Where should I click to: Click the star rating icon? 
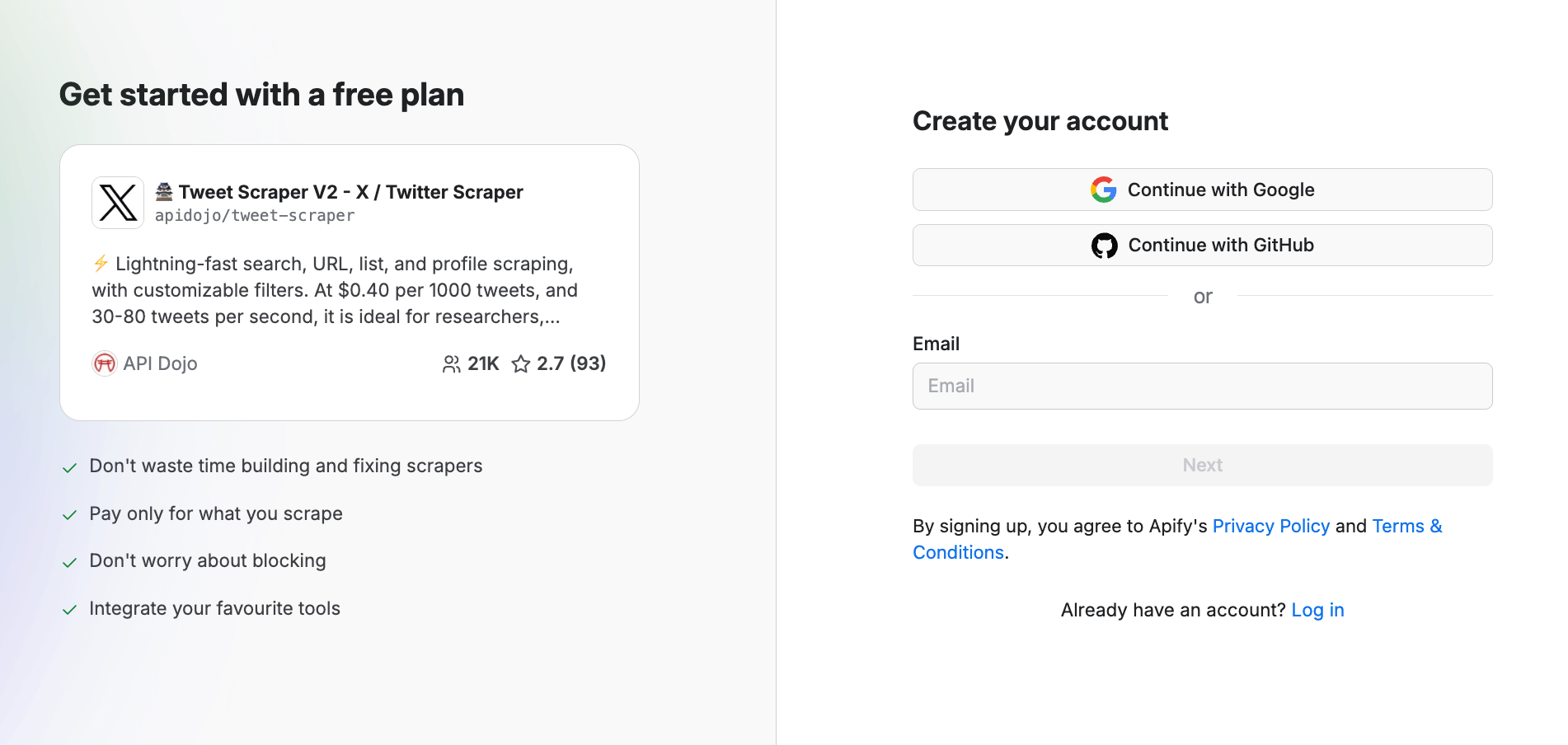coord(521,364)
